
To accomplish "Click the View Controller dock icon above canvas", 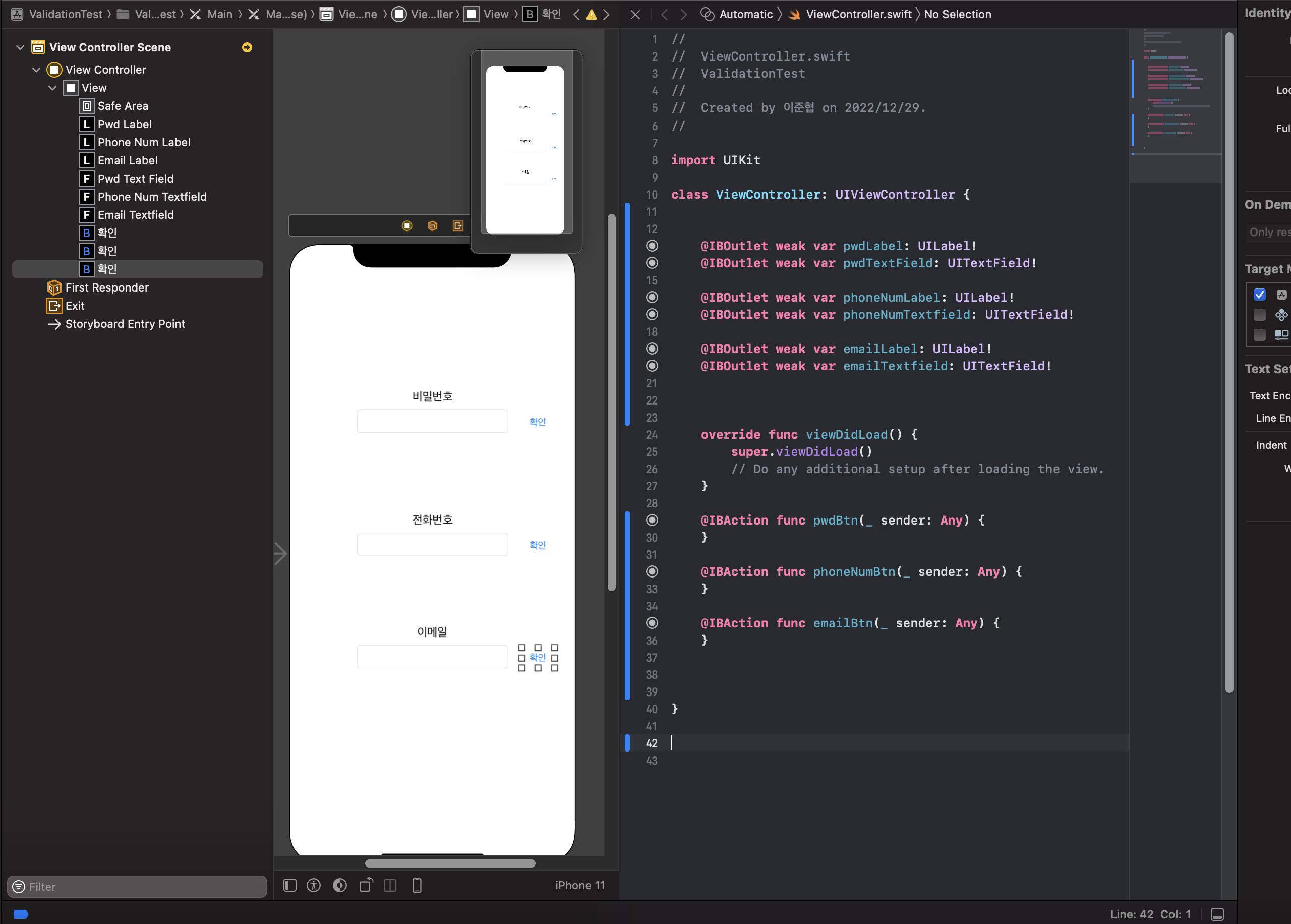I will 407,226.
